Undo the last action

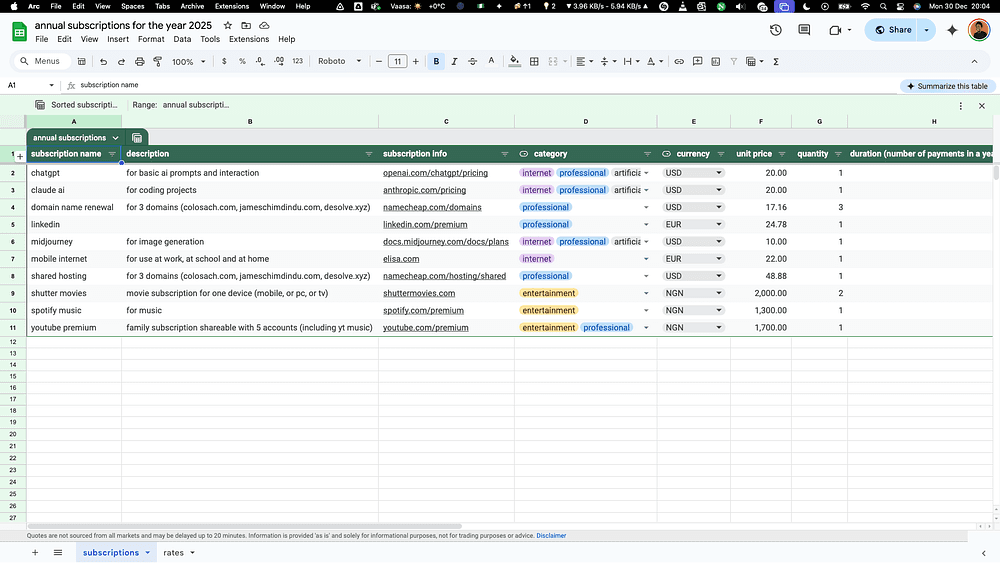[x=103, y=62]
